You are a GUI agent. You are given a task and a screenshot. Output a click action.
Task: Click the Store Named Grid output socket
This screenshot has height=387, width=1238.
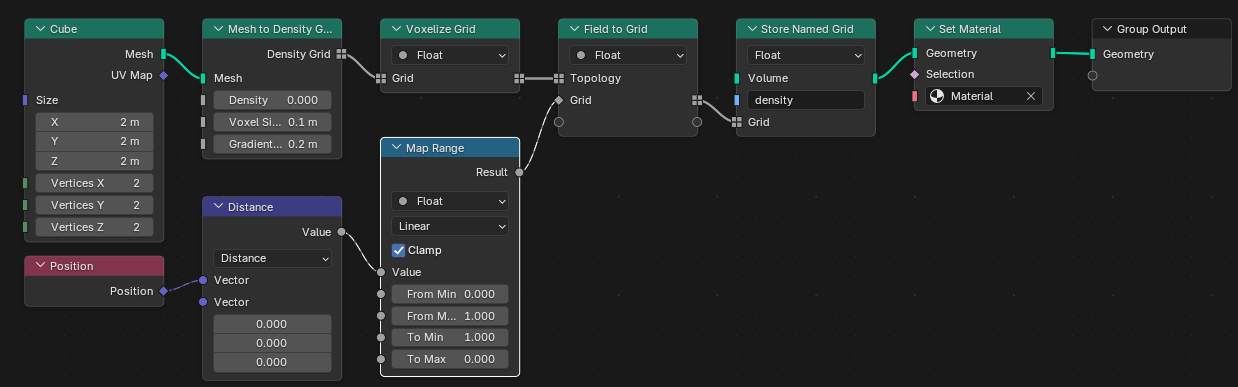click(876, 78)
